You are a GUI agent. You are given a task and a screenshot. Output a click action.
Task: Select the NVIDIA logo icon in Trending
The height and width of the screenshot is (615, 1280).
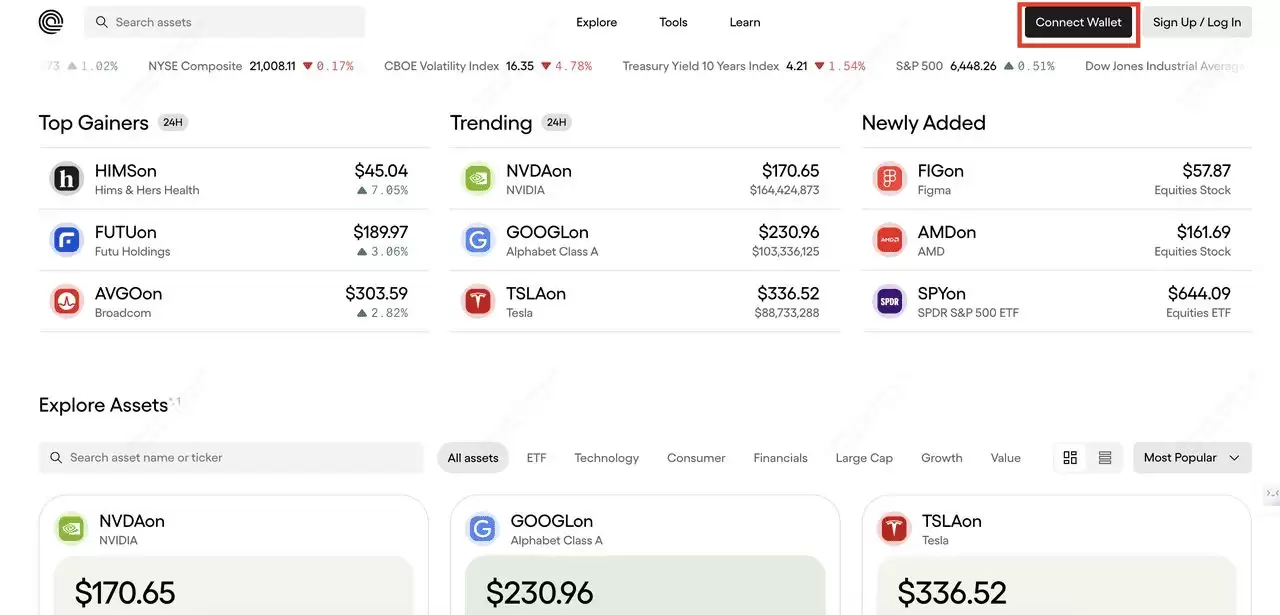tap(477, 178)
